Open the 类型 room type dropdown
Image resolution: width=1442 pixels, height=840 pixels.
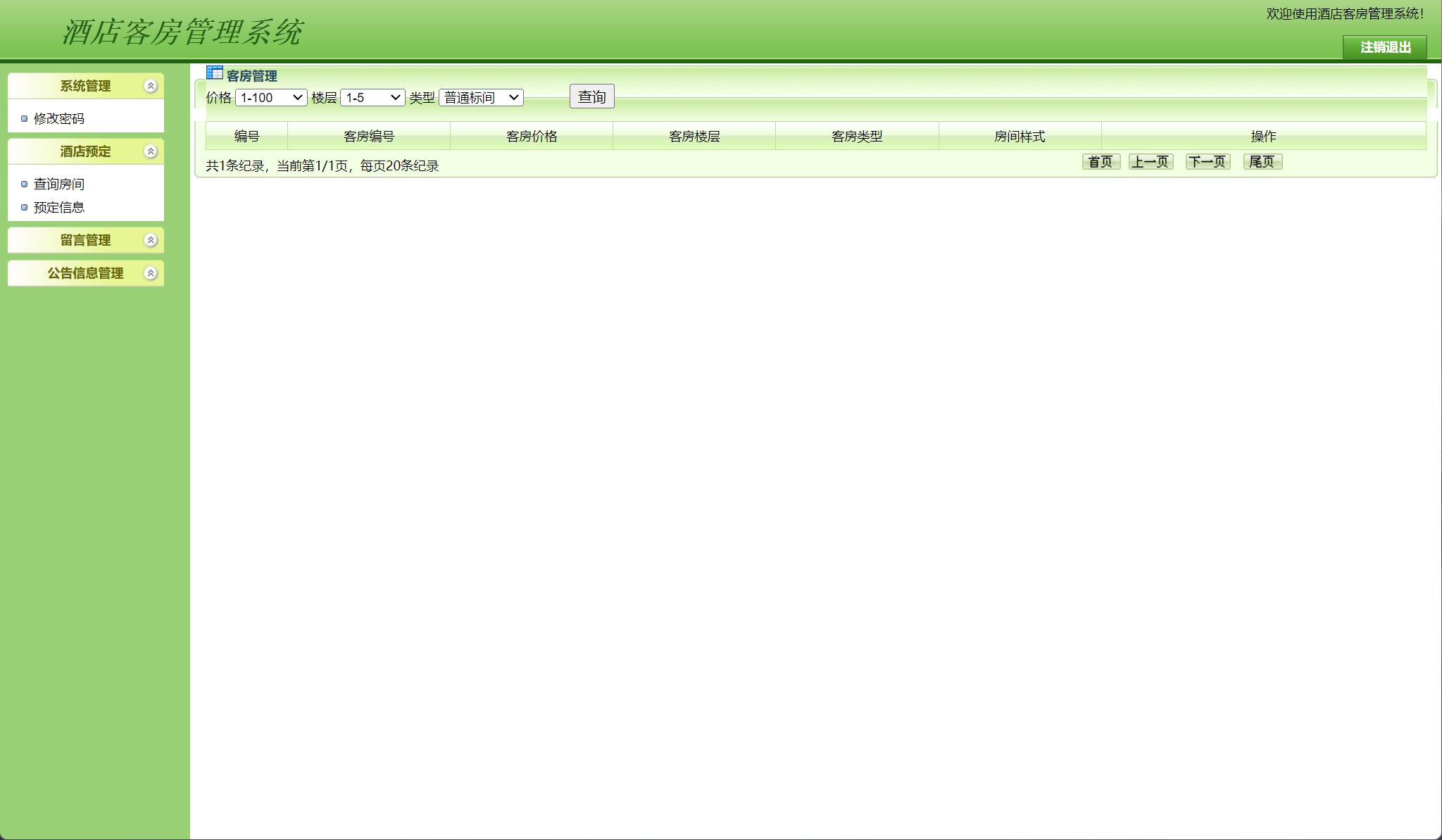(x=482, y=98)
